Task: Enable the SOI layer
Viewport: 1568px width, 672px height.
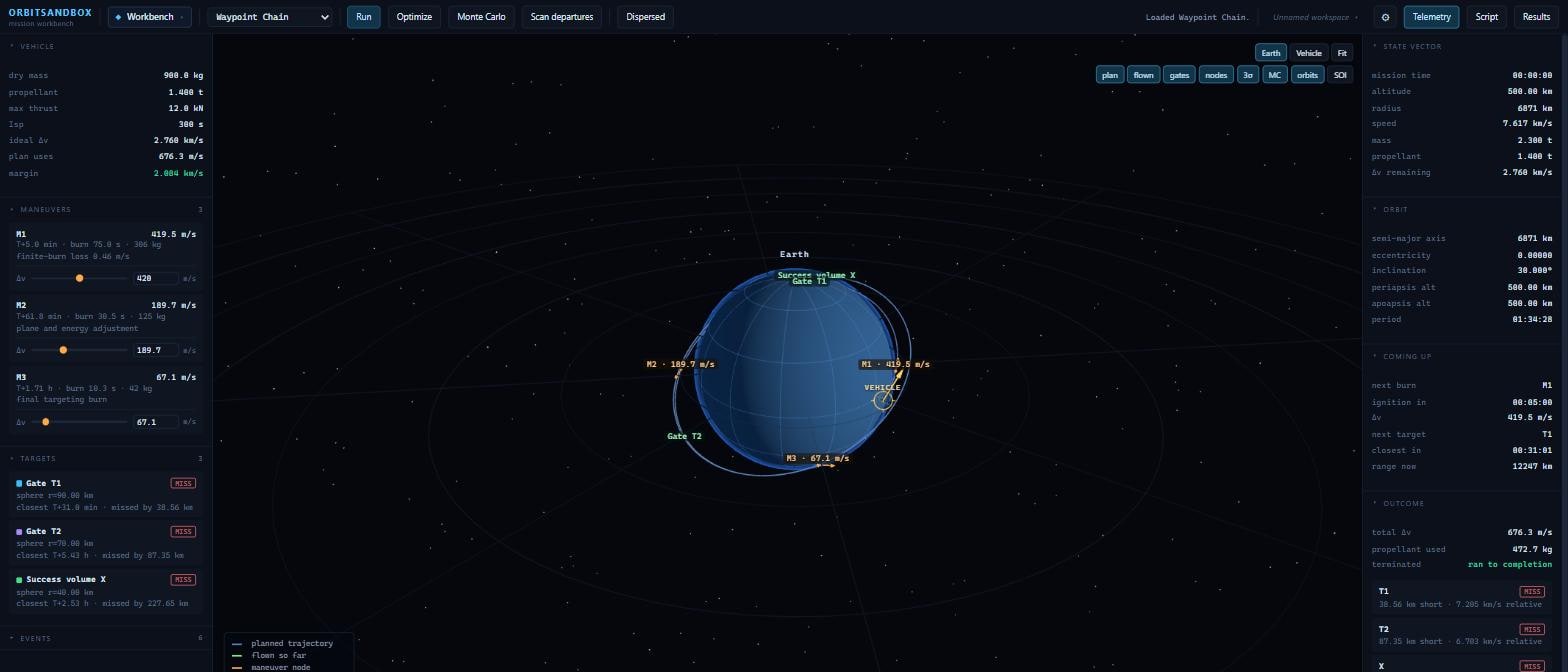Action: pos(1340,75)
